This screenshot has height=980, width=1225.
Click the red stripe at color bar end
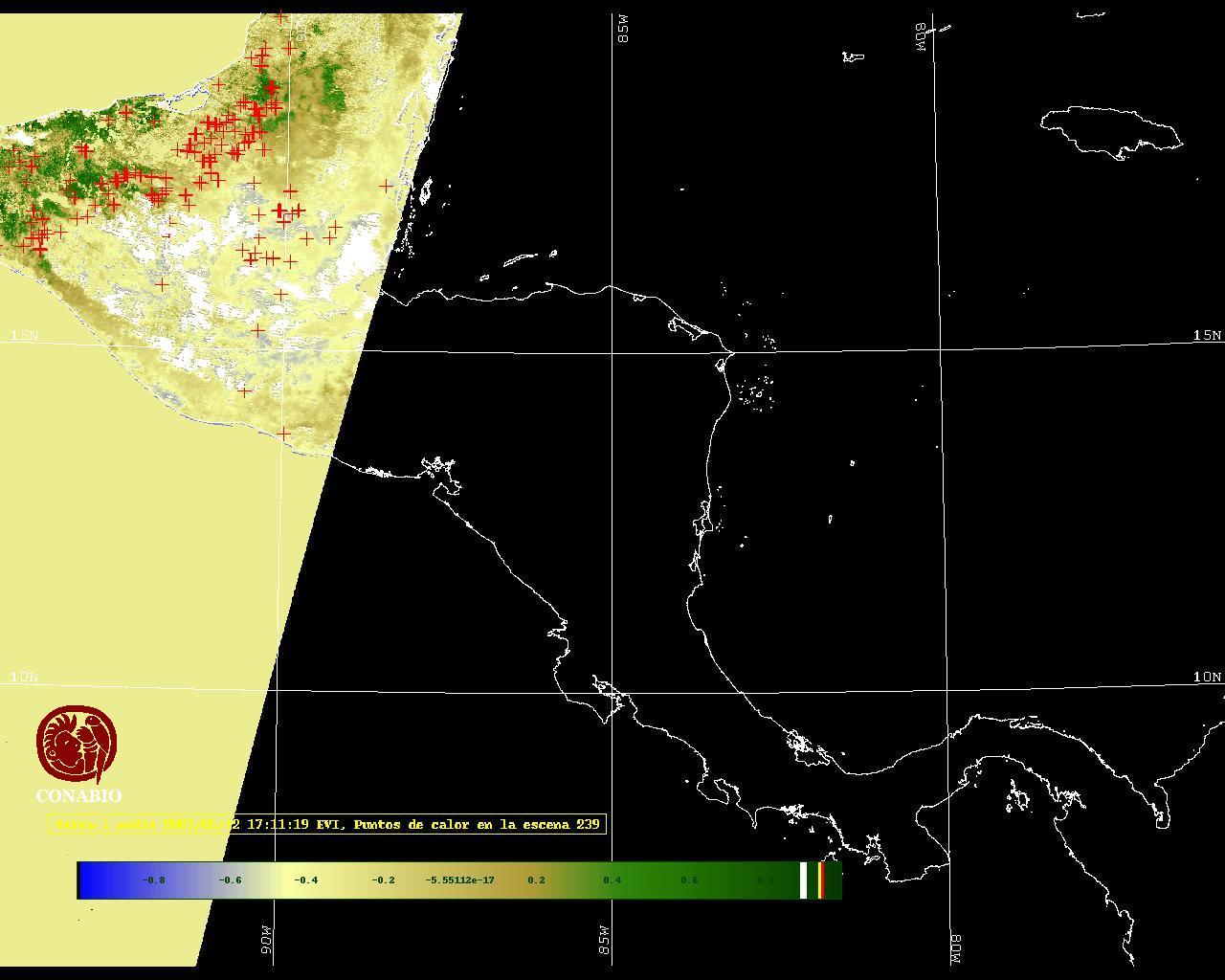(821, 880)
